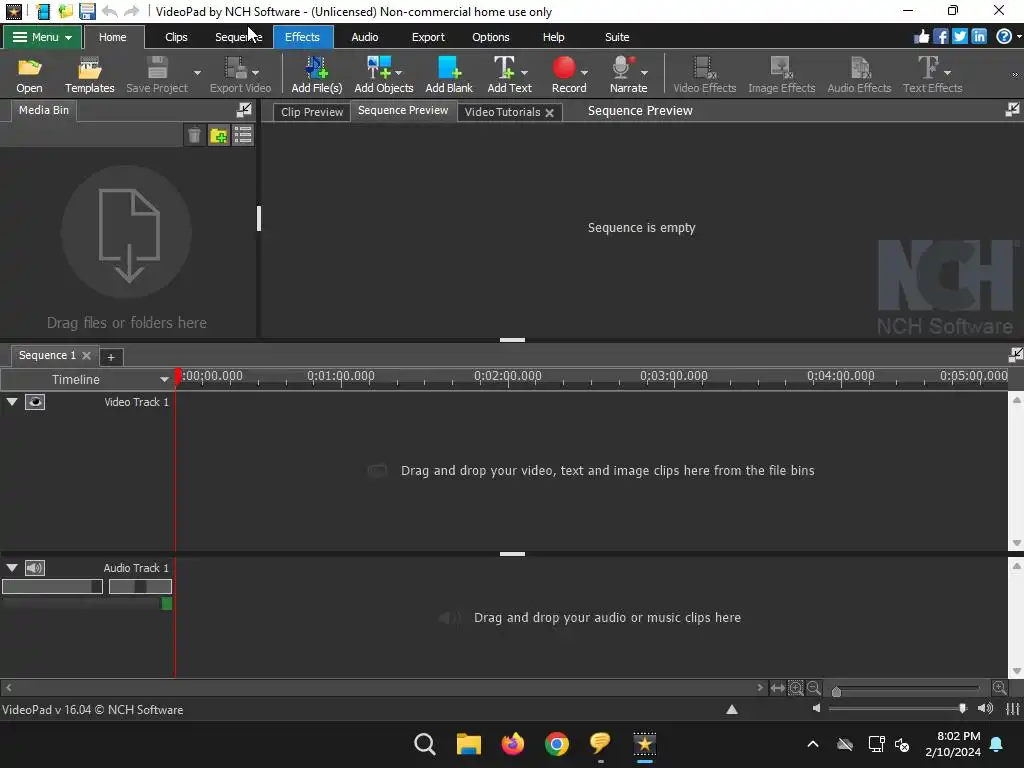The image size is (1024, 768).
Task: Mute the master volume speaker icon
Action: (816, 709)
